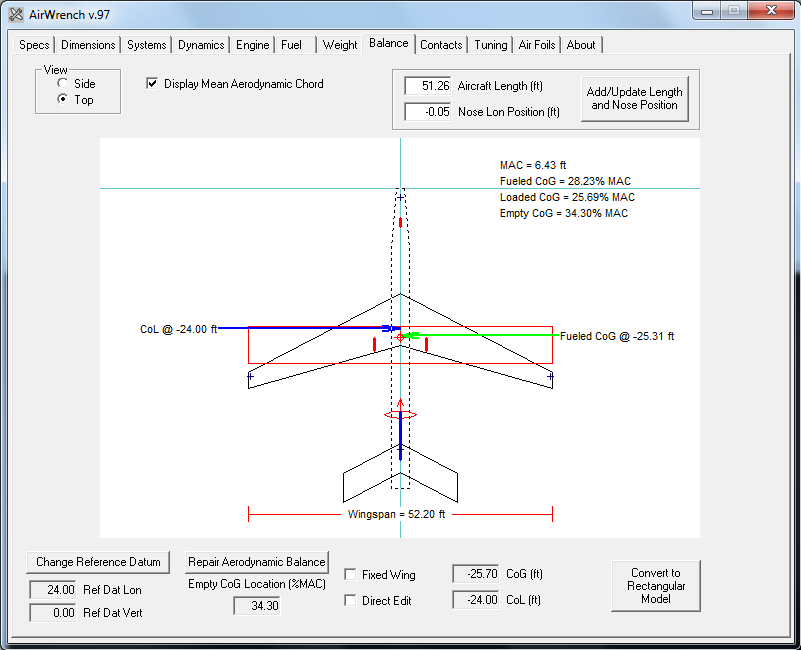Switch to the Engine tab
801x650 pixels.
coord(252,44)
